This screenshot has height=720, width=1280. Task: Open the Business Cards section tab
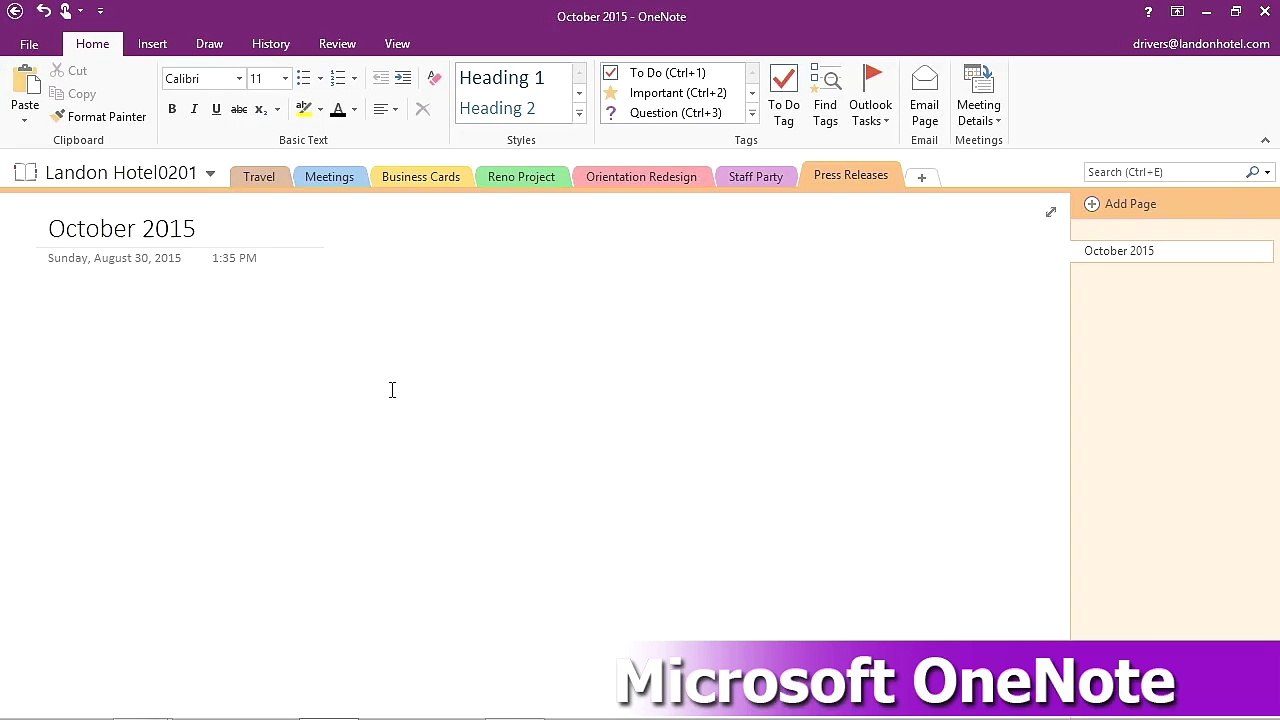pos(421,177)
